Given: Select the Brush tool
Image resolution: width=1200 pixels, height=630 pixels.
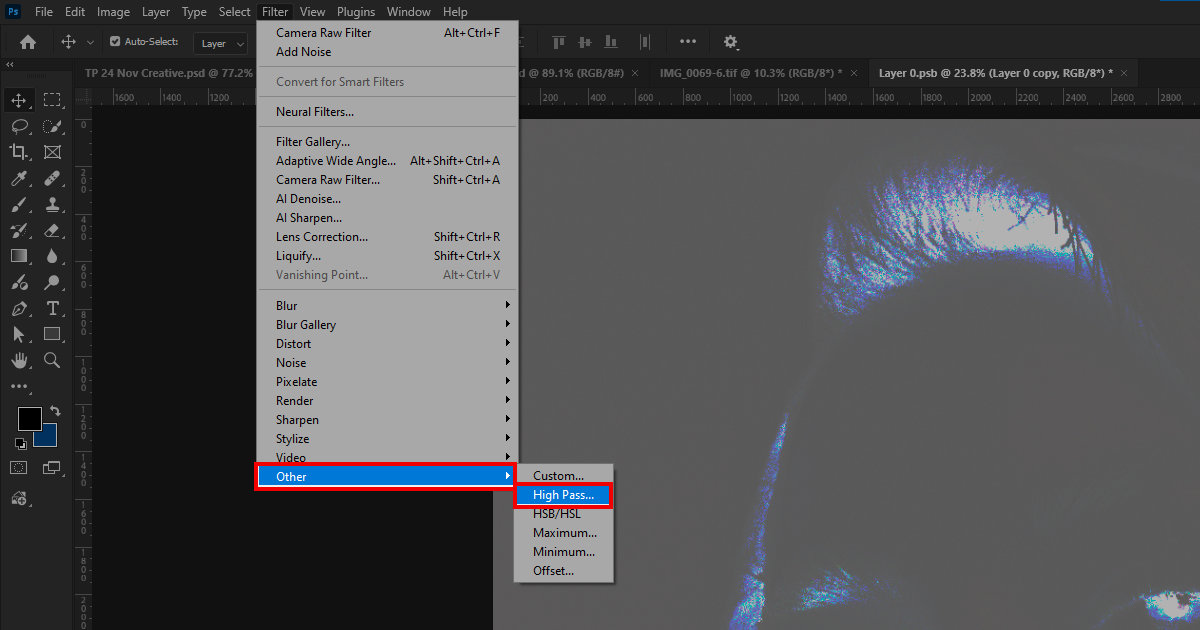Looking at the screenshot, I should pyautogui.click(x=19, y=204).
